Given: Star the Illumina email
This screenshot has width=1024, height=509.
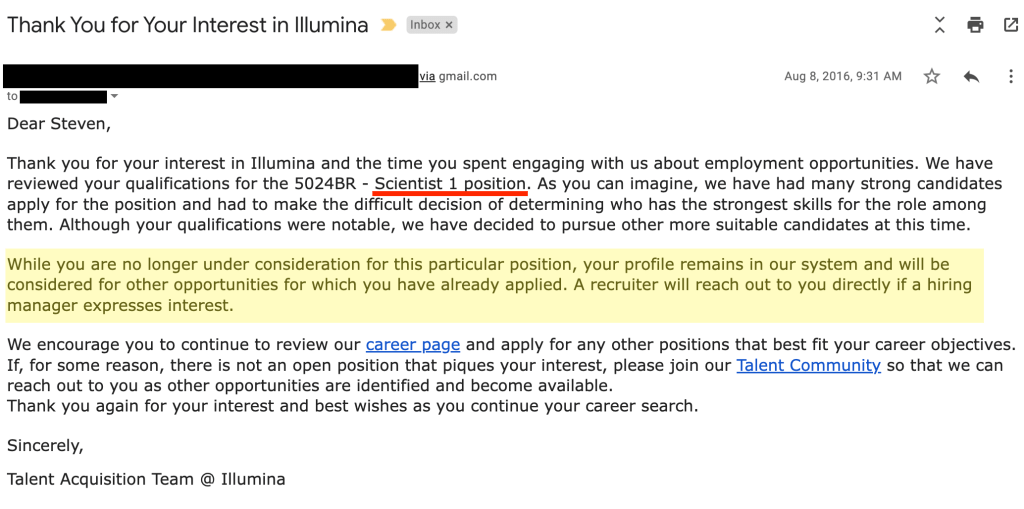Looking at the screenshot, I should click(x=932, y=77).
